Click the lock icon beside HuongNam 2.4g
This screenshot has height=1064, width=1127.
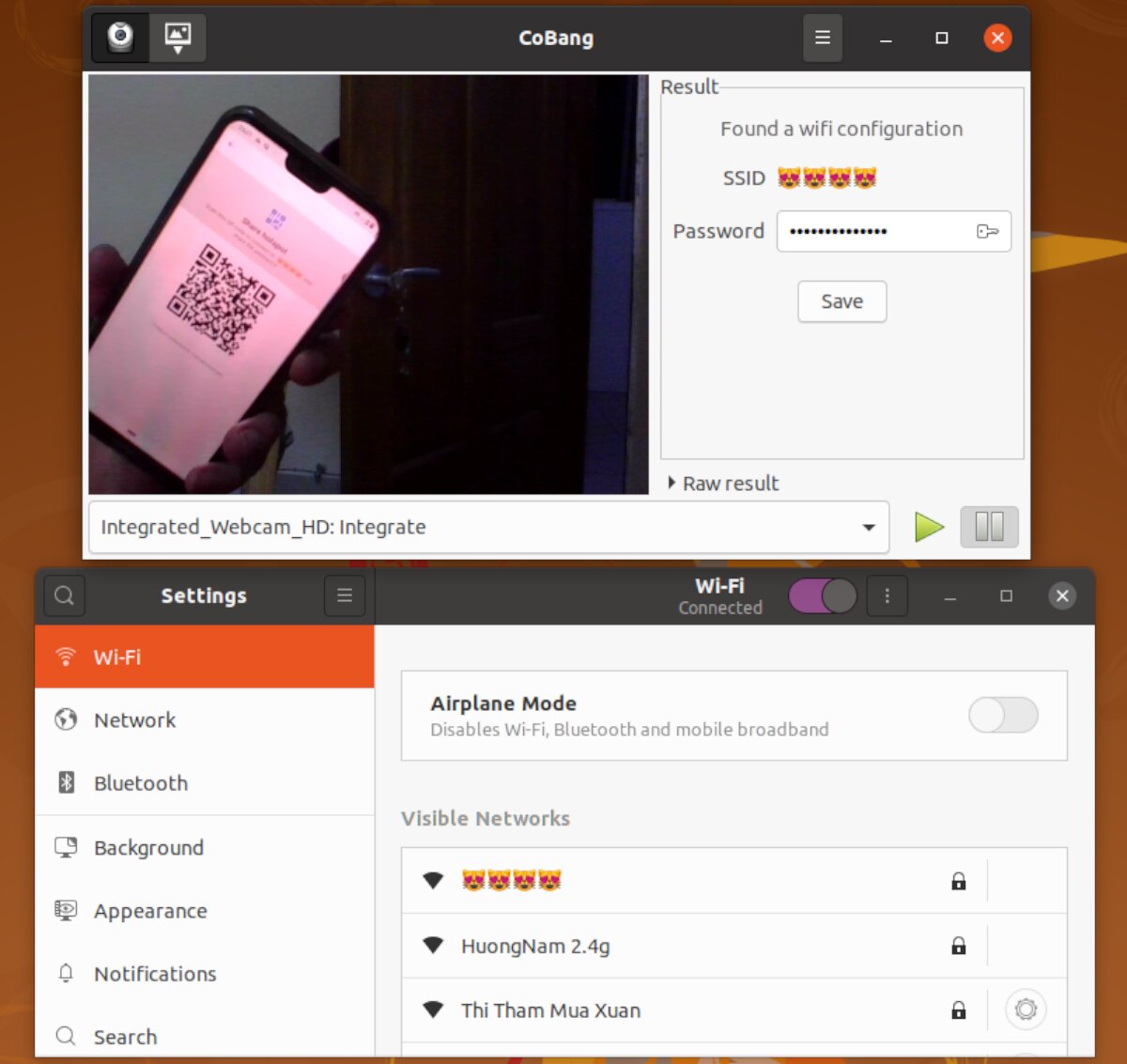coord(958,946)
